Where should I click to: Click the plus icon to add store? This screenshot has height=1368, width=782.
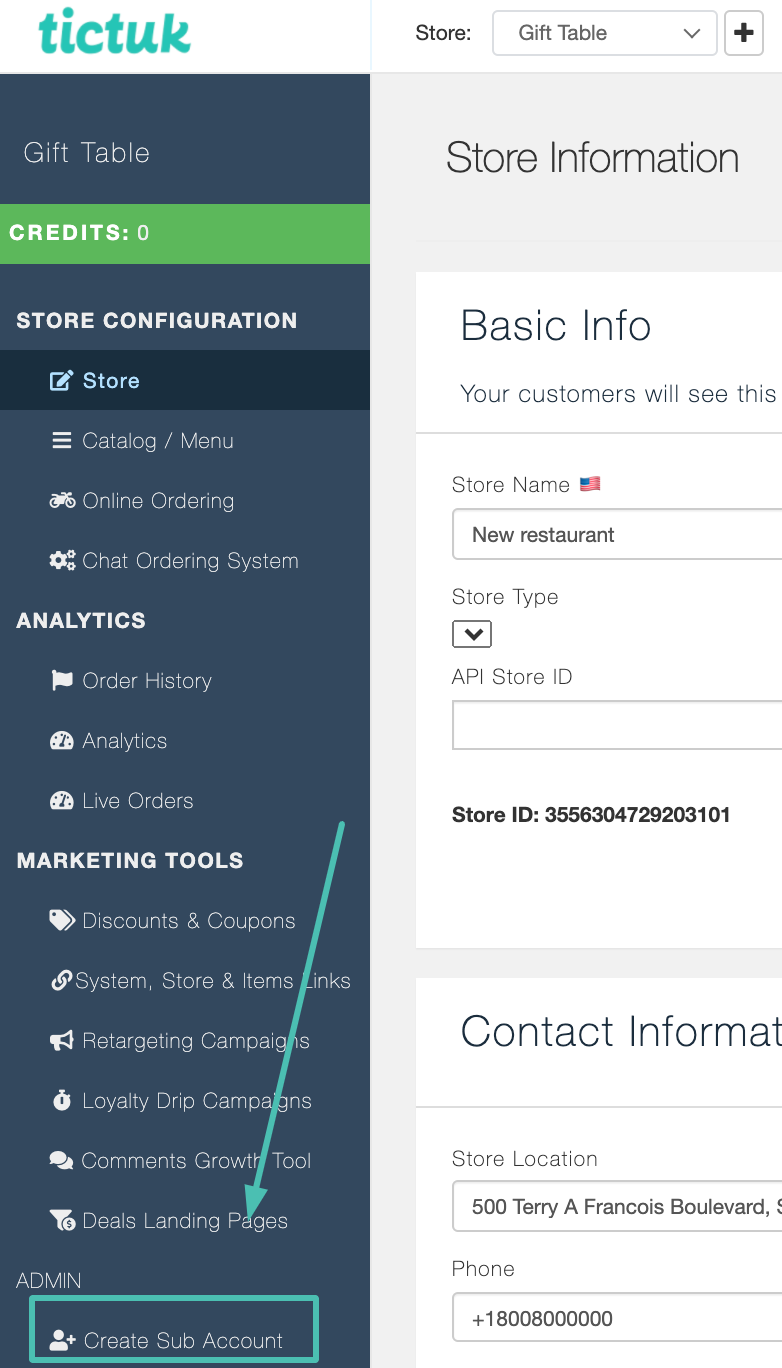coord(743,33)
